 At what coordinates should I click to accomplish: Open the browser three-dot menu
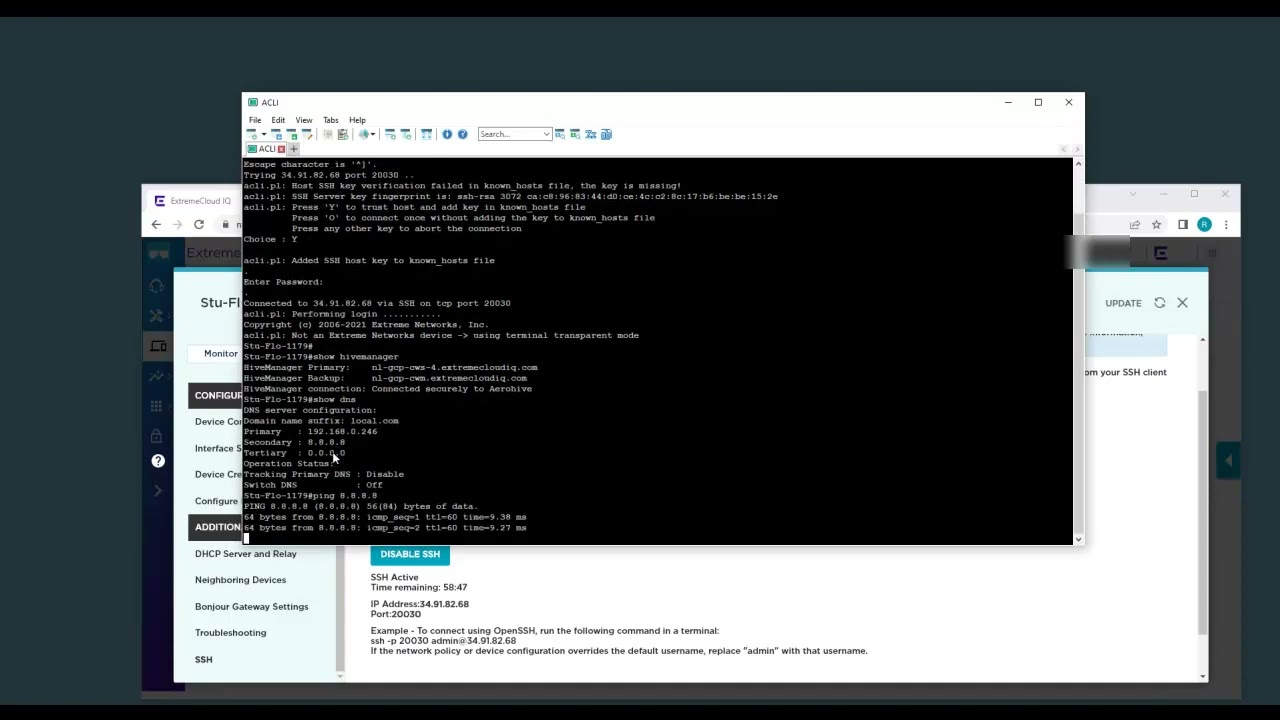[x=1226, y=225]
